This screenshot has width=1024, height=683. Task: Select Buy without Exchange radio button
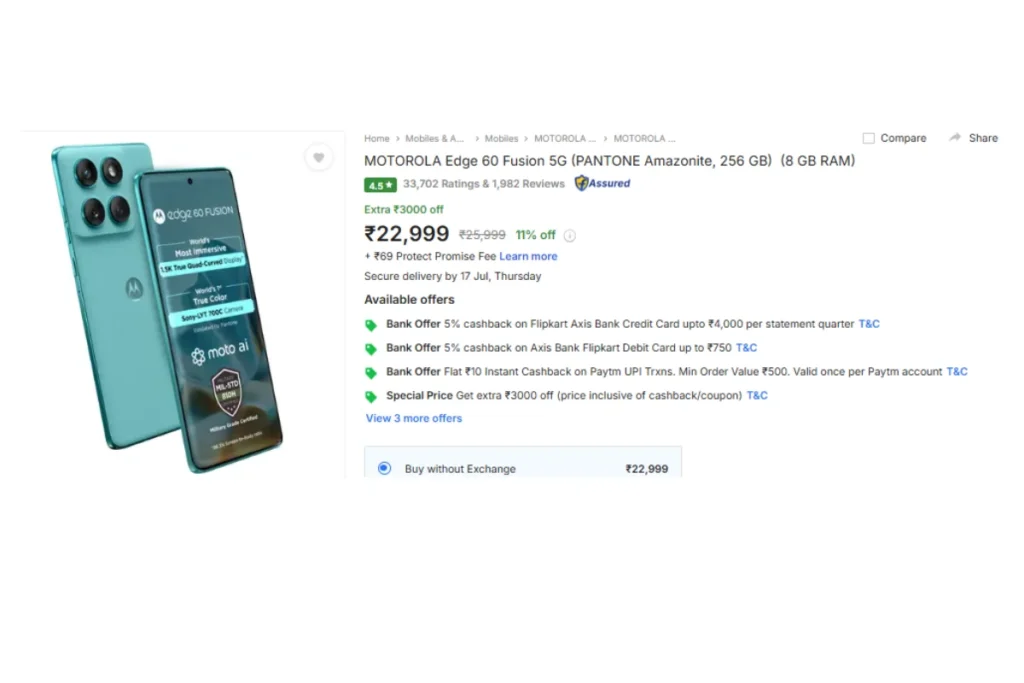384,468
